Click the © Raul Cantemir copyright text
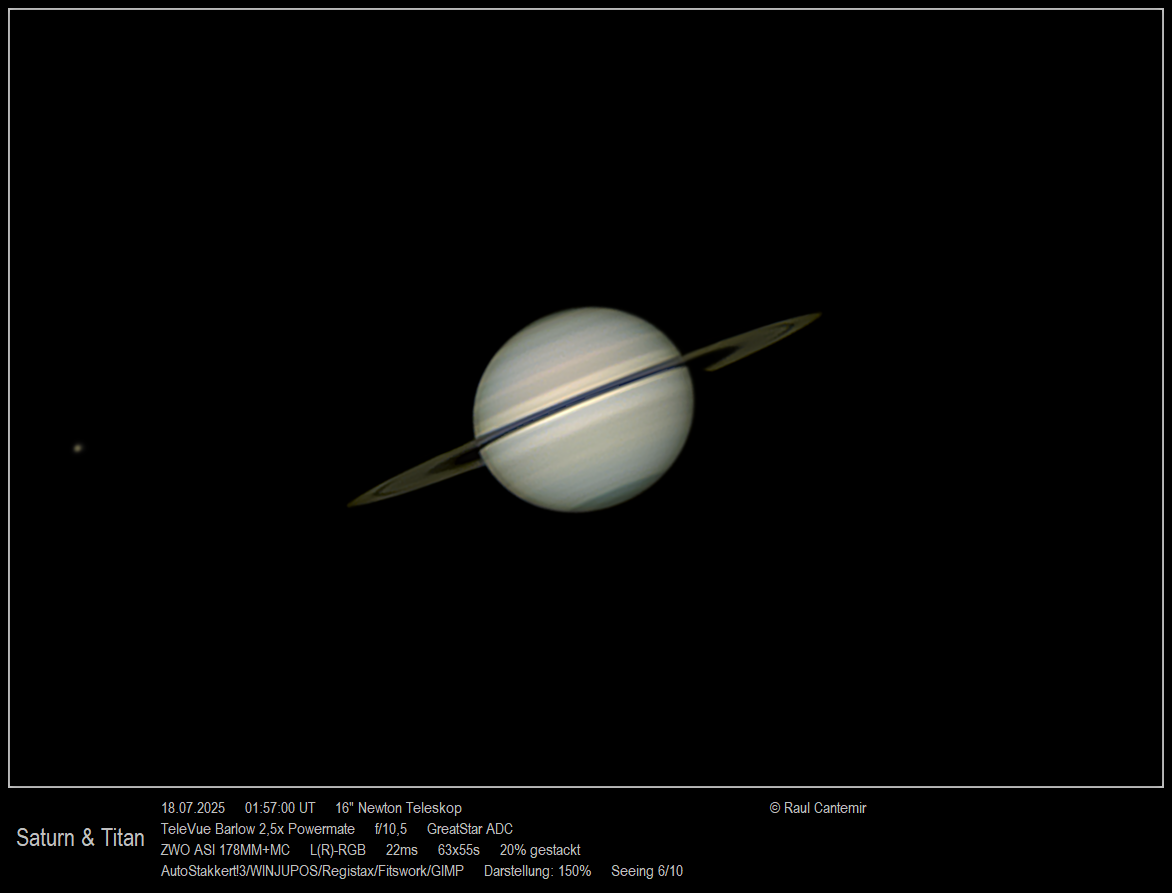Screen dimensions: 1172x893 click(x=818, y=808)
